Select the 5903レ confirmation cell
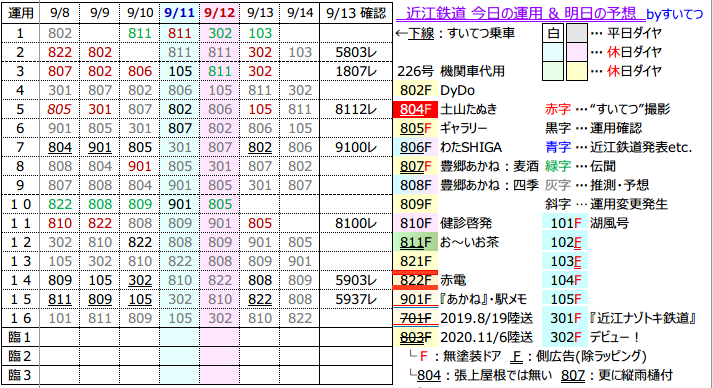The height and width of the screenshot is (388, 713). 356,280
